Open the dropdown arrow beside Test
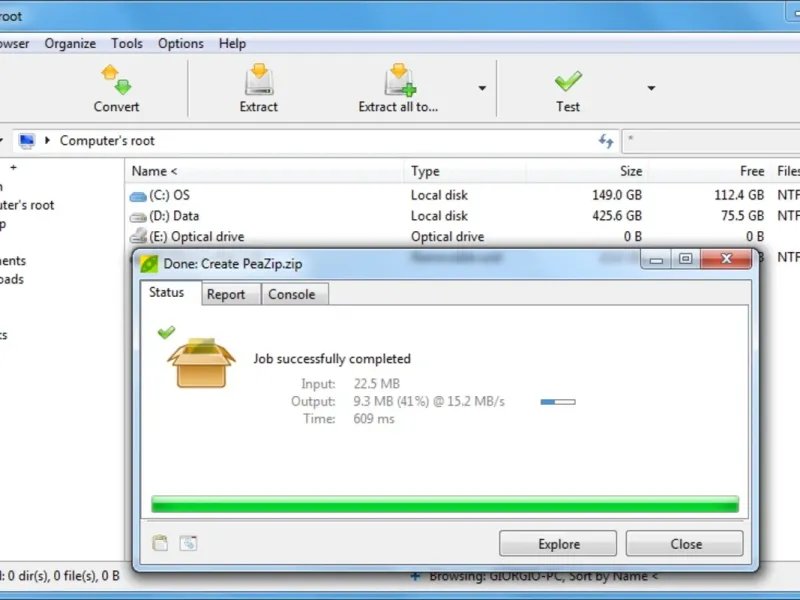800x600 pixels. (x=651, y=88)
